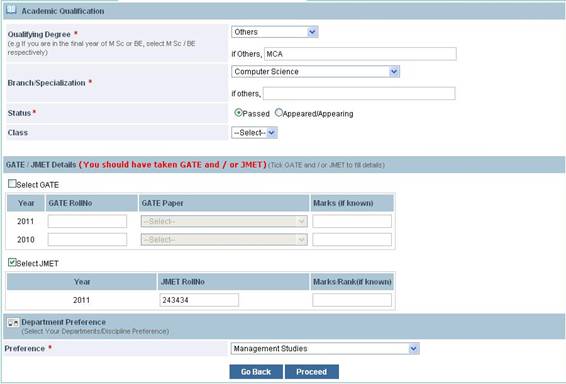566x384 pixels.
Task: Open the Branch/Specialization dropdown showing Computer Science
Action: 315,71
